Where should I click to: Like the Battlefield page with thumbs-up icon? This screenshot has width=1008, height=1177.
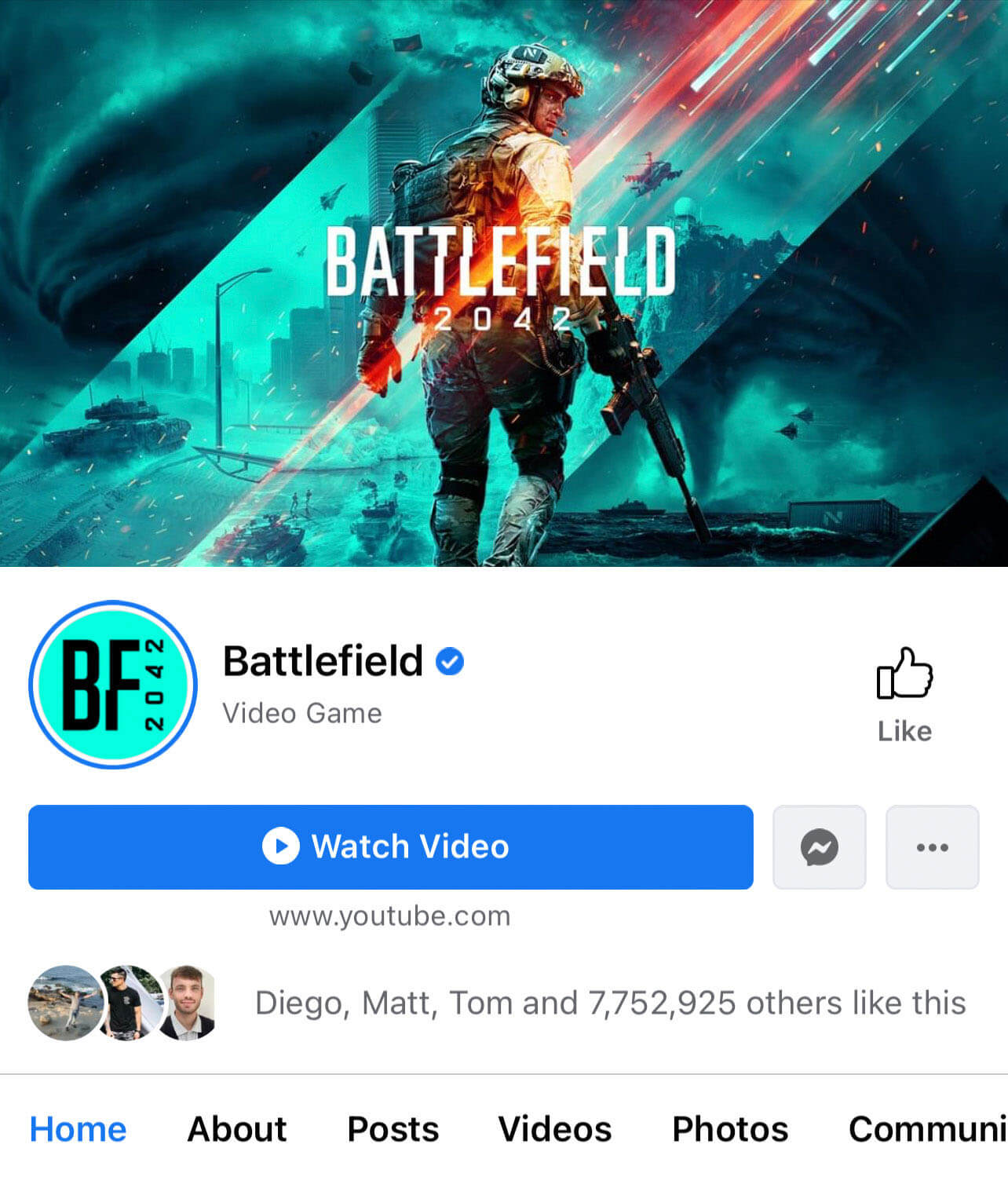pyautogui.click(x=904, y=694)
